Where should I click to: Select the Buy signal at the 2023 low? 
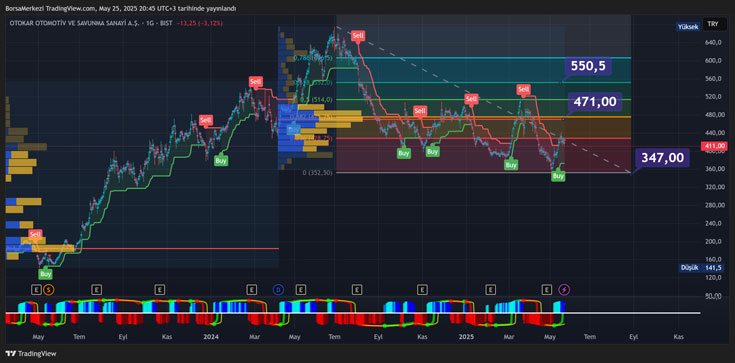[x=45, y=273]
